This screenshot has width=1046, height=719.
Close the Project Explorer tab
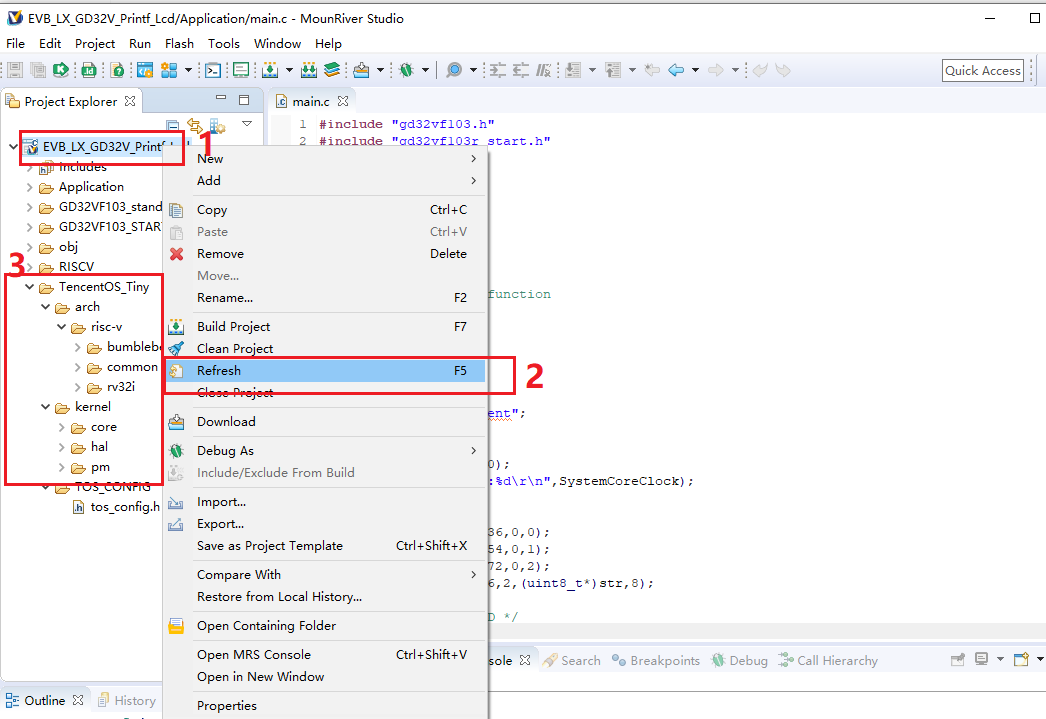coord(130,101)
